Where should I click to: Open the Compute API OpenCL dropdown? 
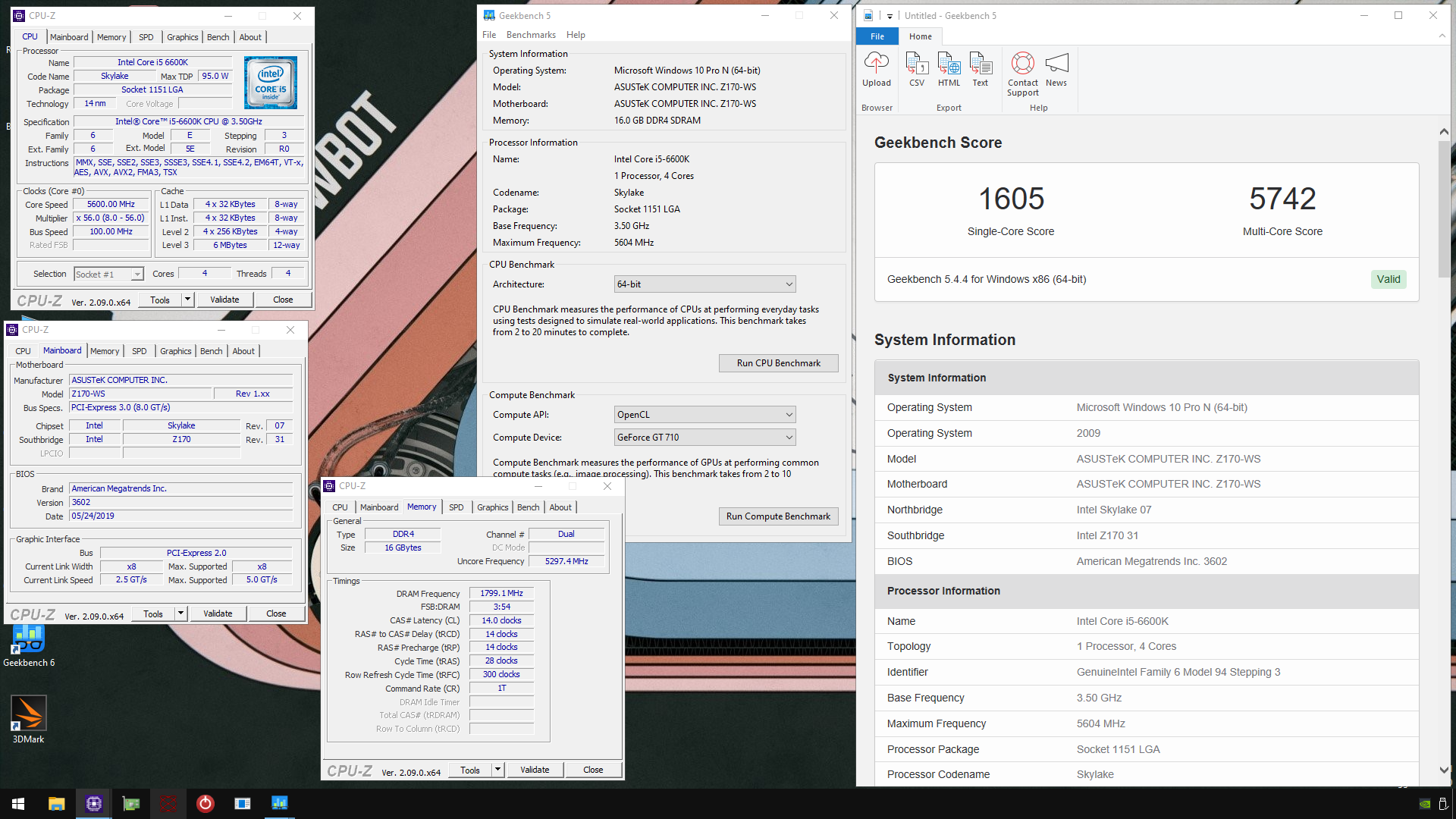704,415
